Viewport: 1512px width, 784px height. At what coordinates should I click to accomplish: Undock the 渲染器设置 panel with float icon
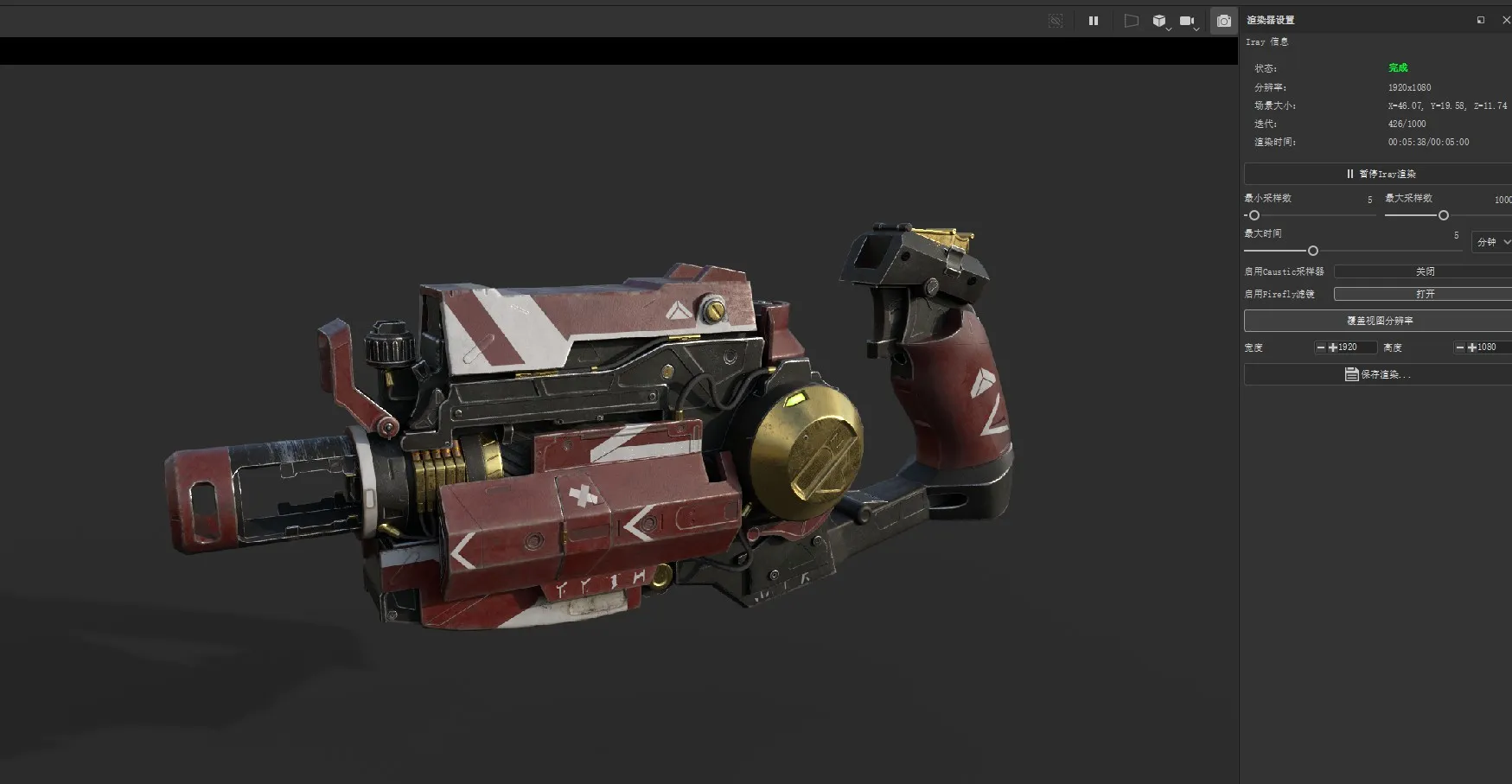click(1481, 20)
